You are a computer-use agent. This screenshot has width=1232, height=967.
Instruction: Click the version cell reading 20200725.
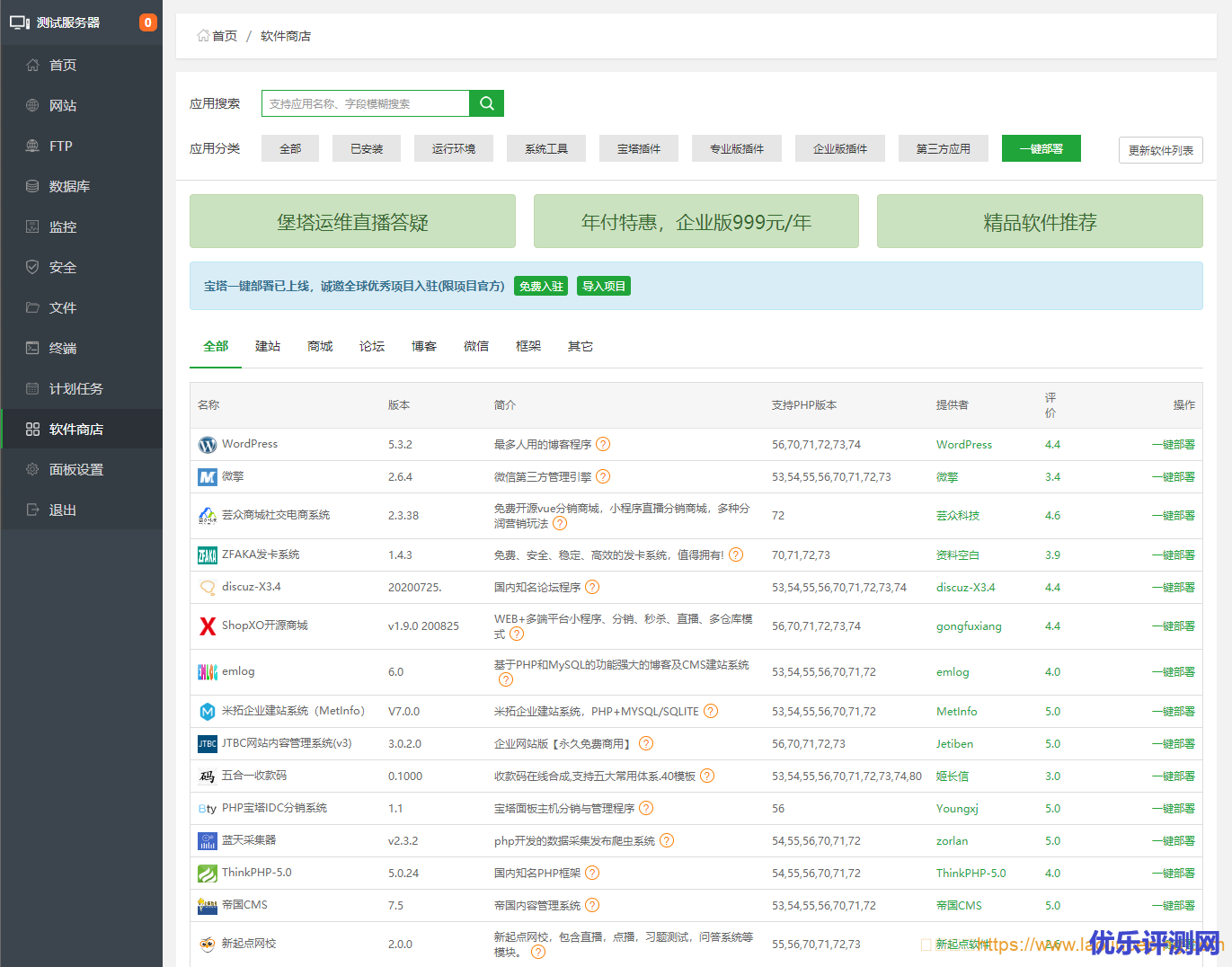[x=415, y=587]
